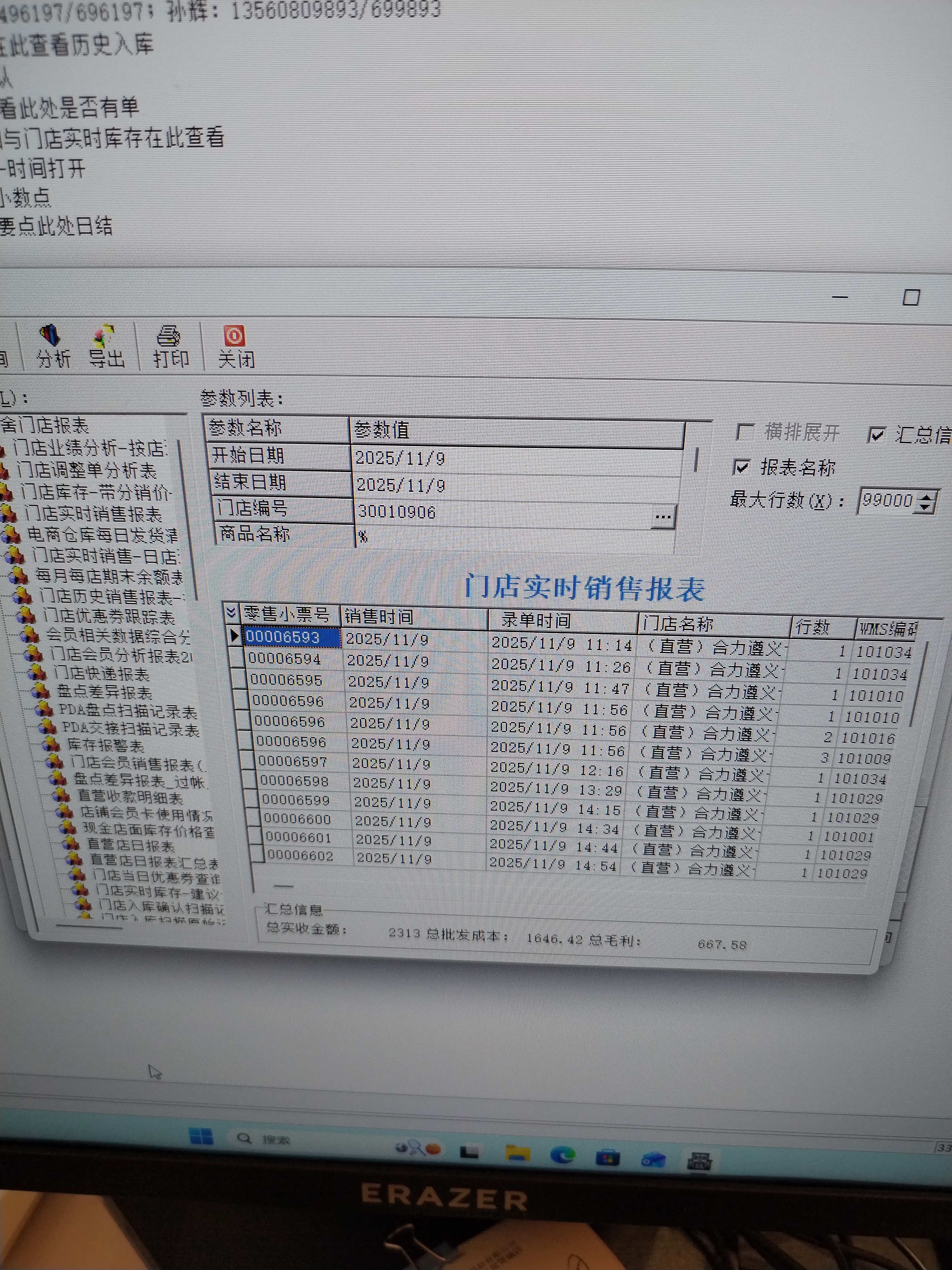Click the 门店编号 ellipsis browse button
952x1270 pixels.
click(663, 516)
